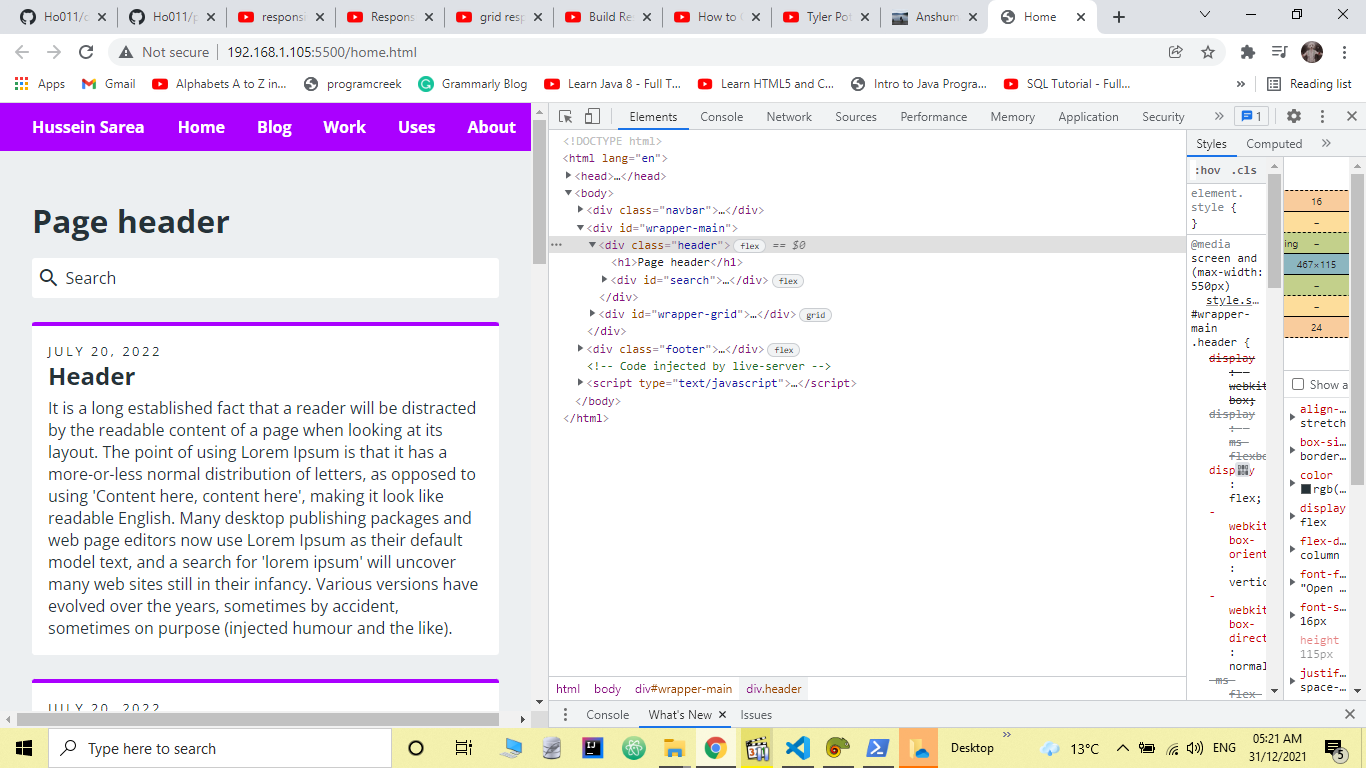Activate the DevTools inspect element picker
1366x768 pixels.
click(566, 117)
